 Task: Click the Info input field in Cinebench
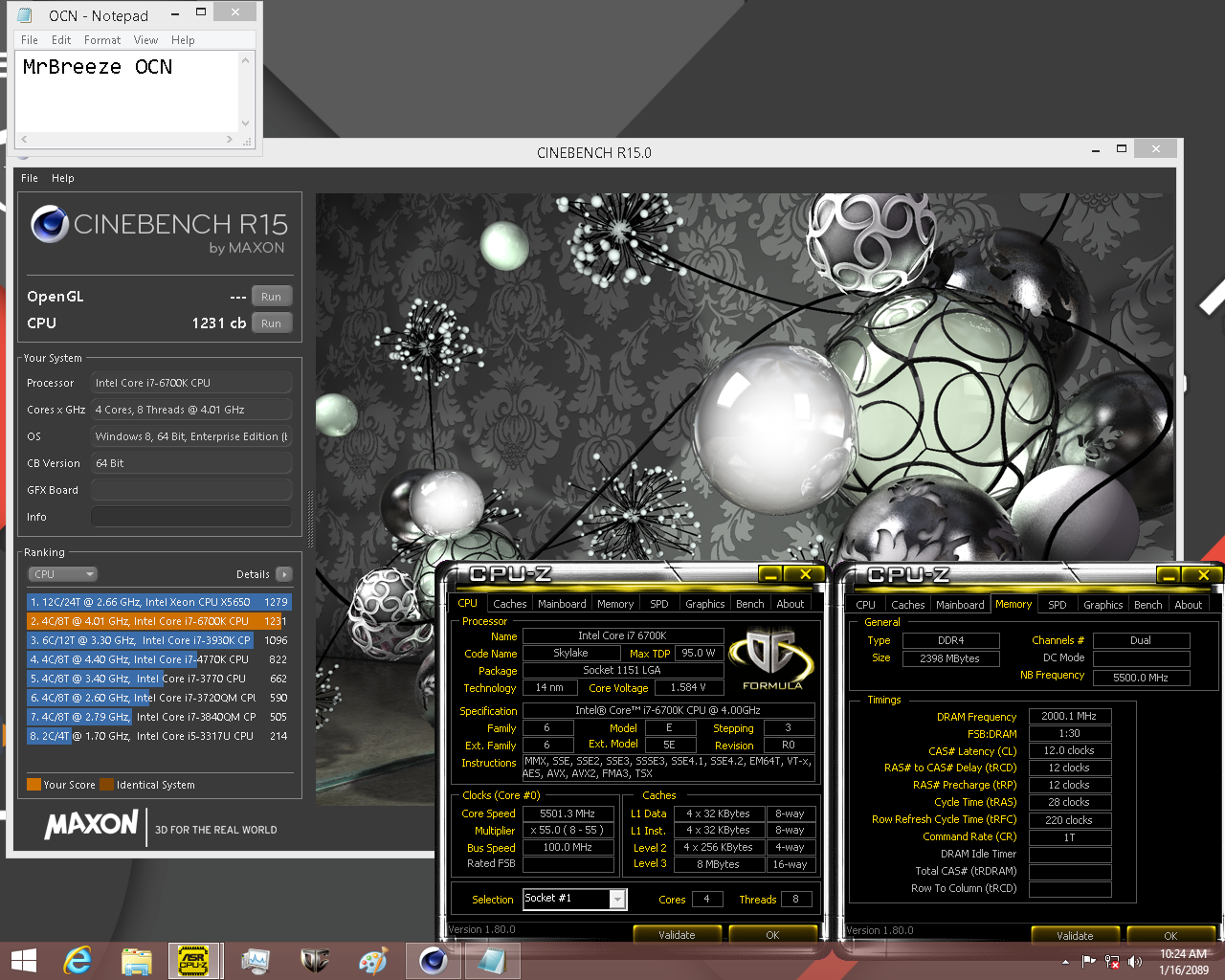190,517
